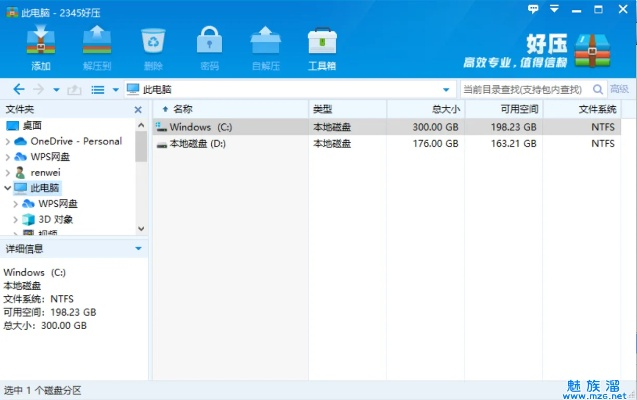Expand WPS网盘 under 此电脑
The height and width of the screenshot is (400, 637).
(15, 204)
